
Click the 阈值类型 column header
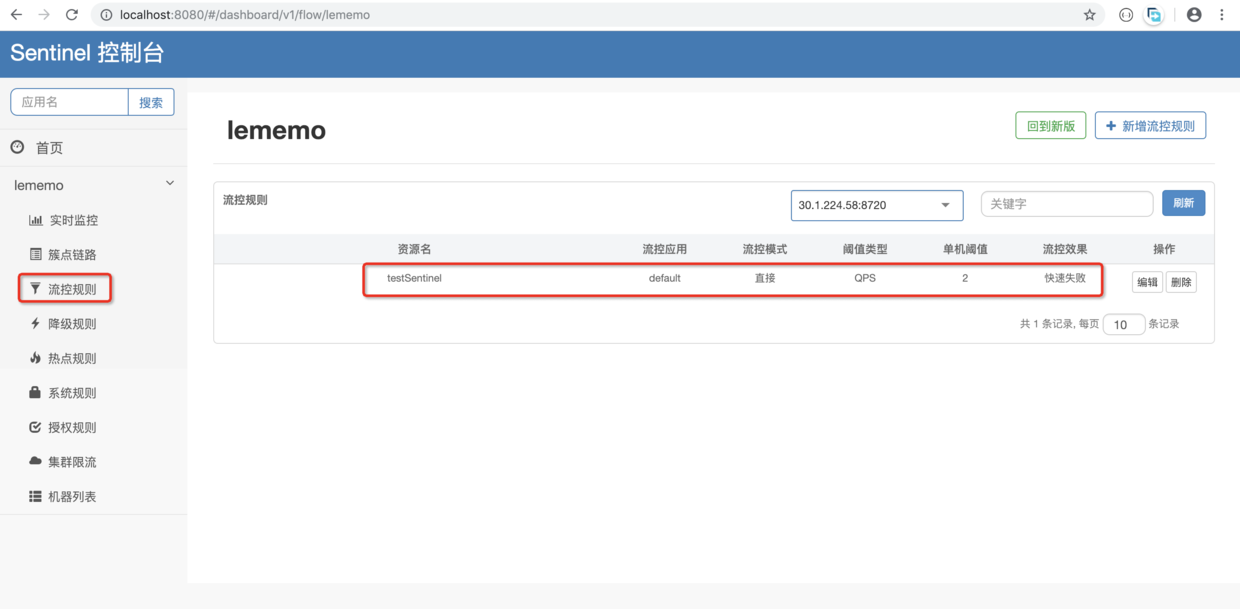click(865, 249)
